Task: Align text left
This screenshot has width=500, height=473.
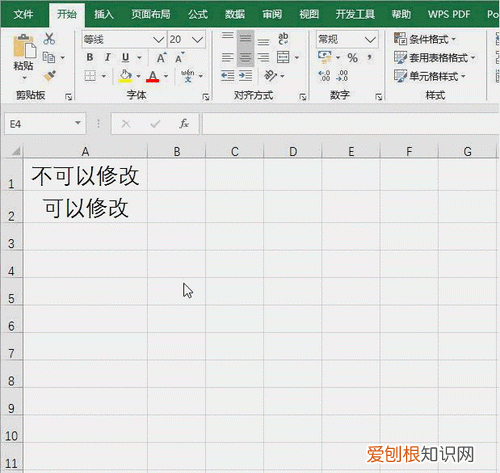Action: (x=228, y=58)
